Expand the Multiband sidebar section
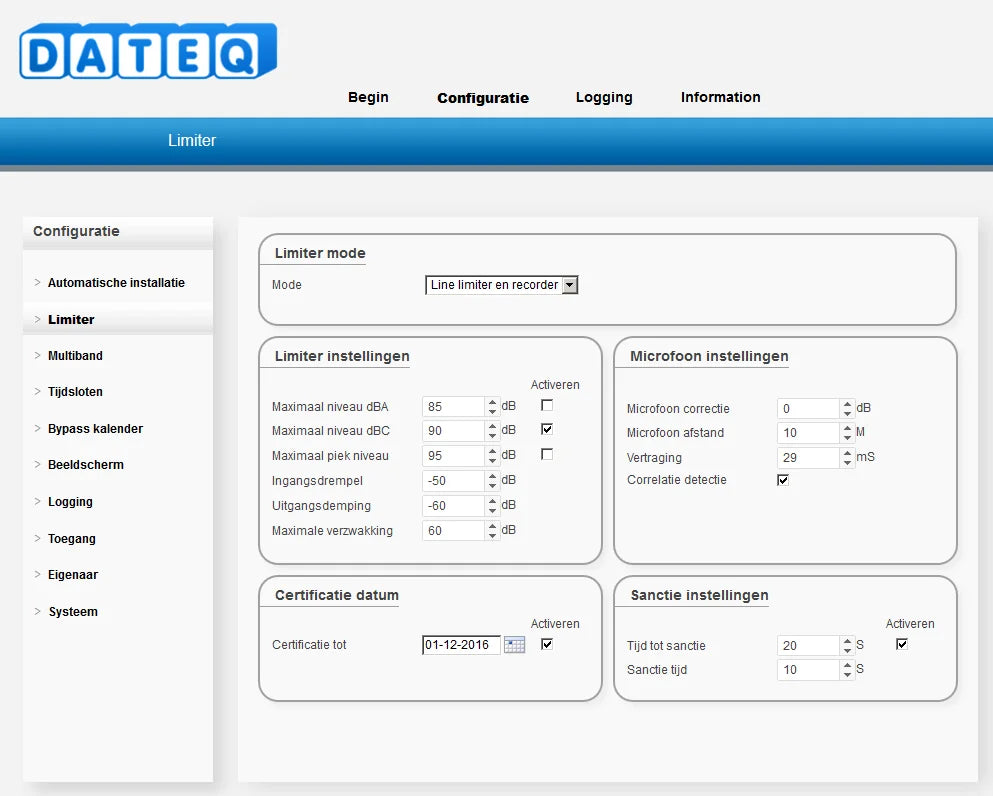This screenshot has width=993, height=796. [75, 356]
